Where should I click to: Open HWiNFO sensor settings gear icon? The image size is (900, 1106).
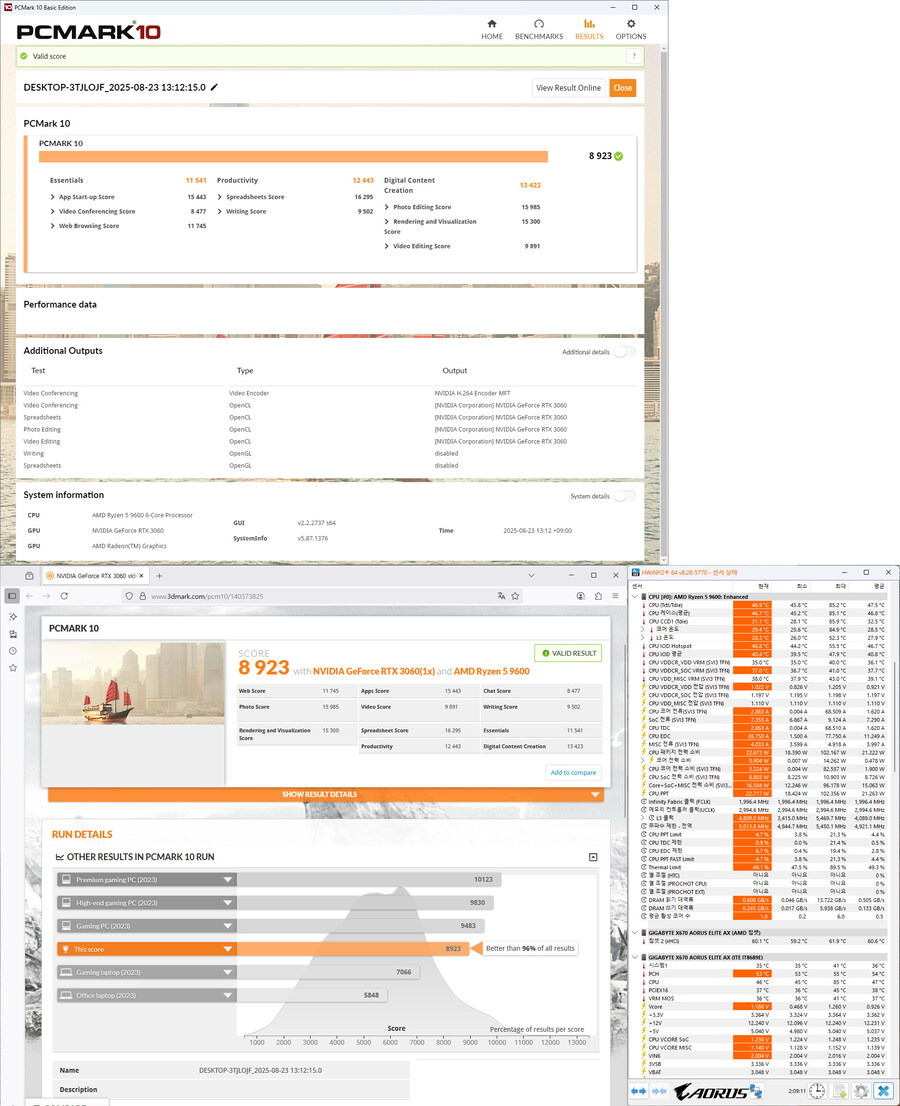[860, 1090]
